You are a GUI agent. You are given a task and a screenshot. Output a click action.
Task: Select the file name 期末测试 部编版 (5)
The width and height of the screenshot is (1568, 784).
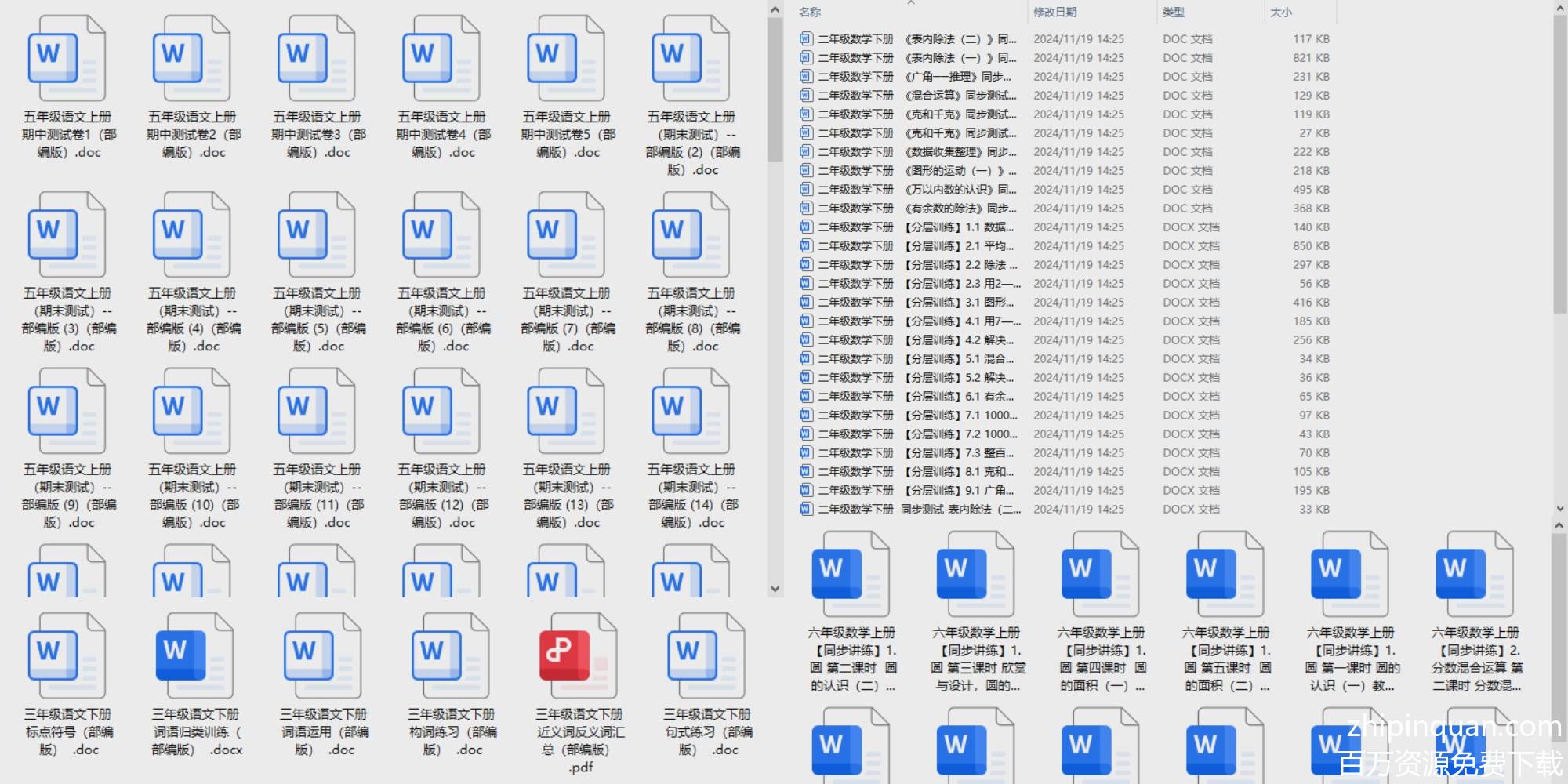318,319
